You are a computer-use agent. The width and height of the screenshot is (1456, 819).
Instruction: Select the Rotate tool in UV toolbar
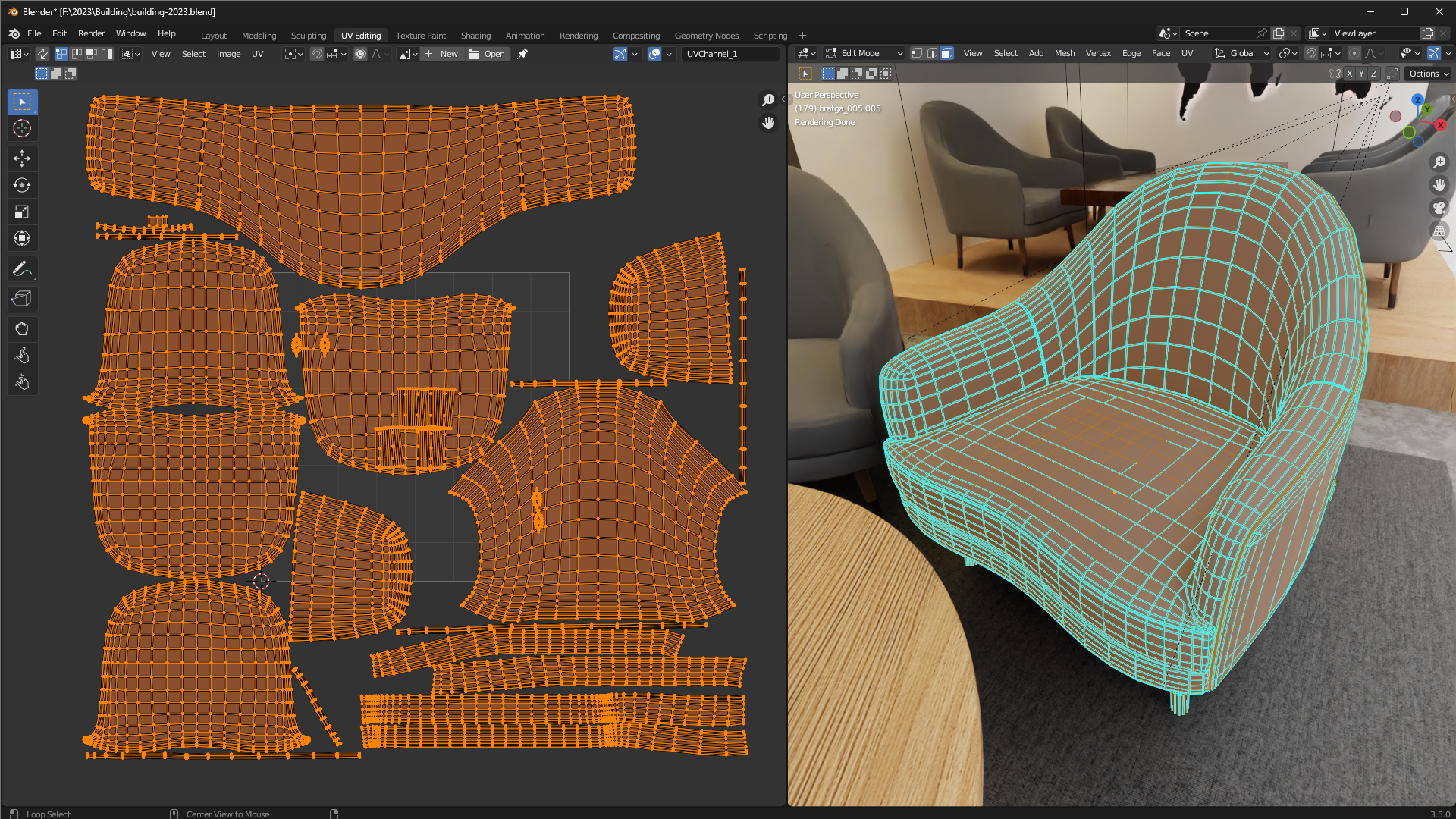tap(21, 185)
